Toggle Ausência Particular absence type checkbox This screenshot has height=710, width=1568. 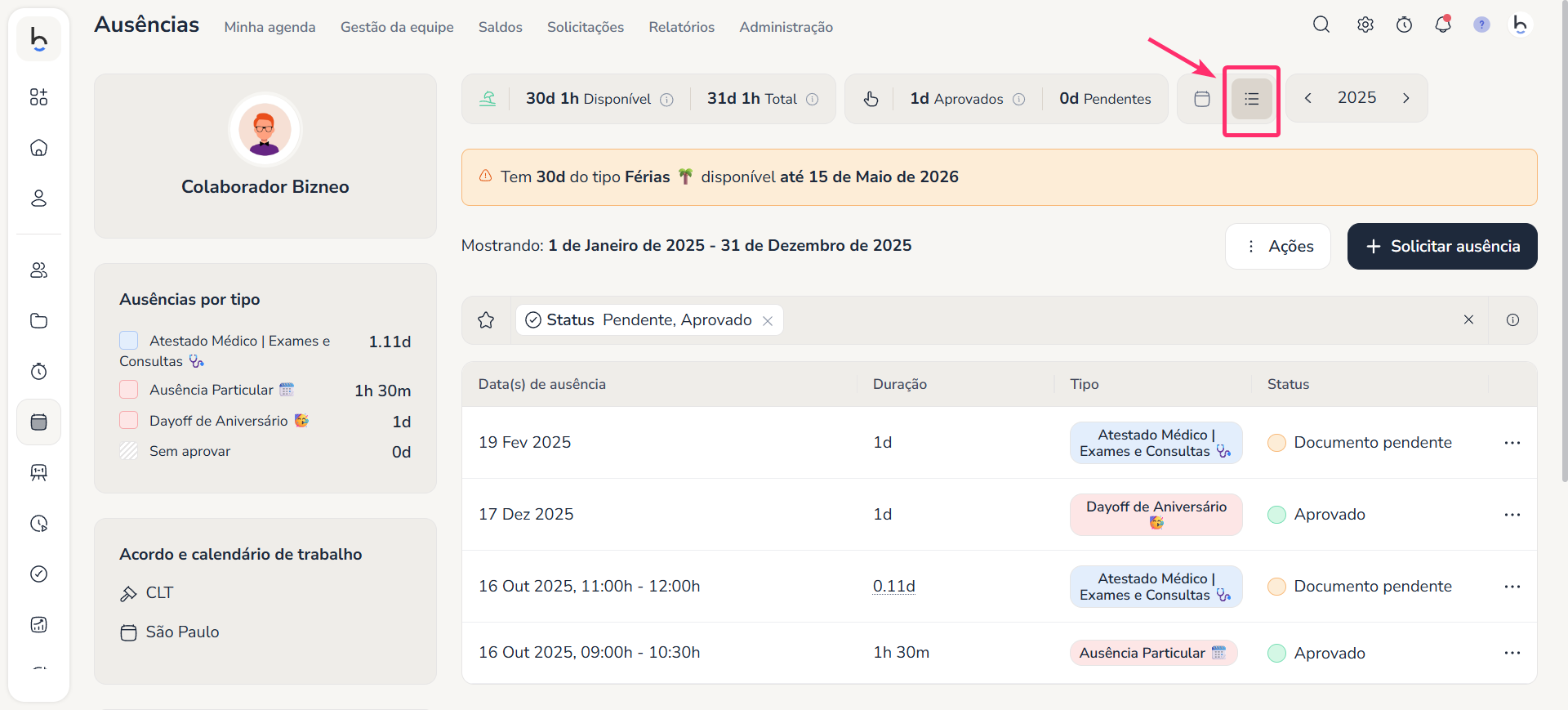pos(129,390)
